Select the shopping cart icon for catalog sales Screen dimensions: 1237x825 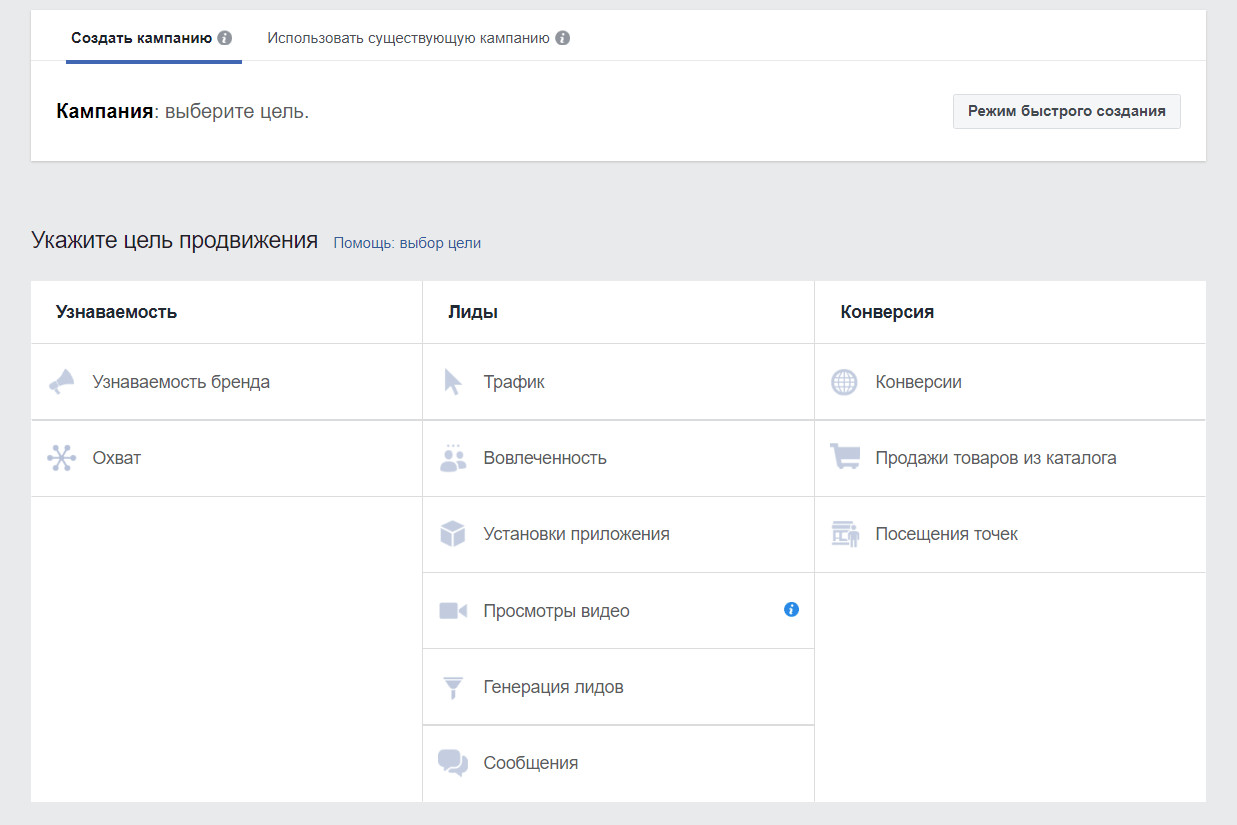click(845, 458)
